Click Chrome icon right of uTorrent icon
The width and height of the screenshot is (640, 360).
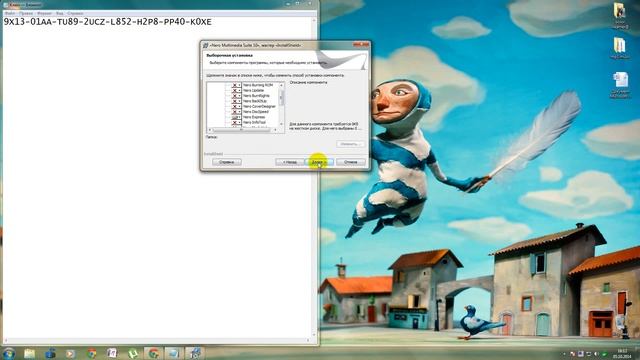pos(153,353)
